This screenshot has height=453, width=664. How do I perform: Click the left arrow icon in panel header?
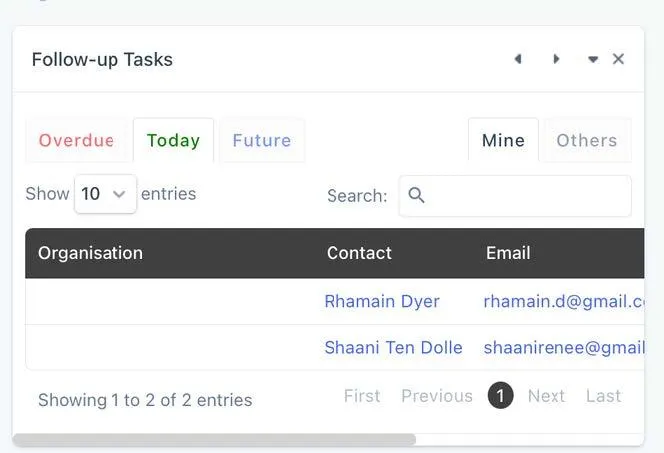point(518,59)
